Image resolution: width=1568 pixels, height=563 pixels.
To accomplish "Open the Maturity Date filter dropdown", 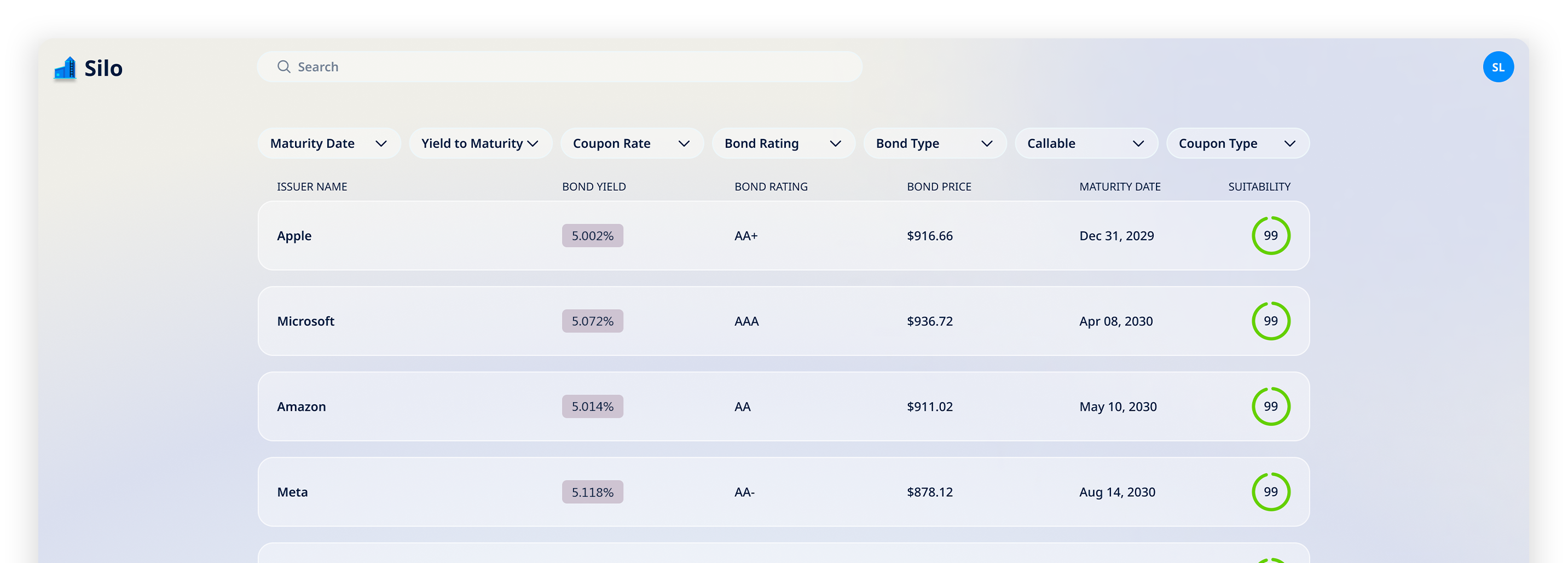I will 329,144.
